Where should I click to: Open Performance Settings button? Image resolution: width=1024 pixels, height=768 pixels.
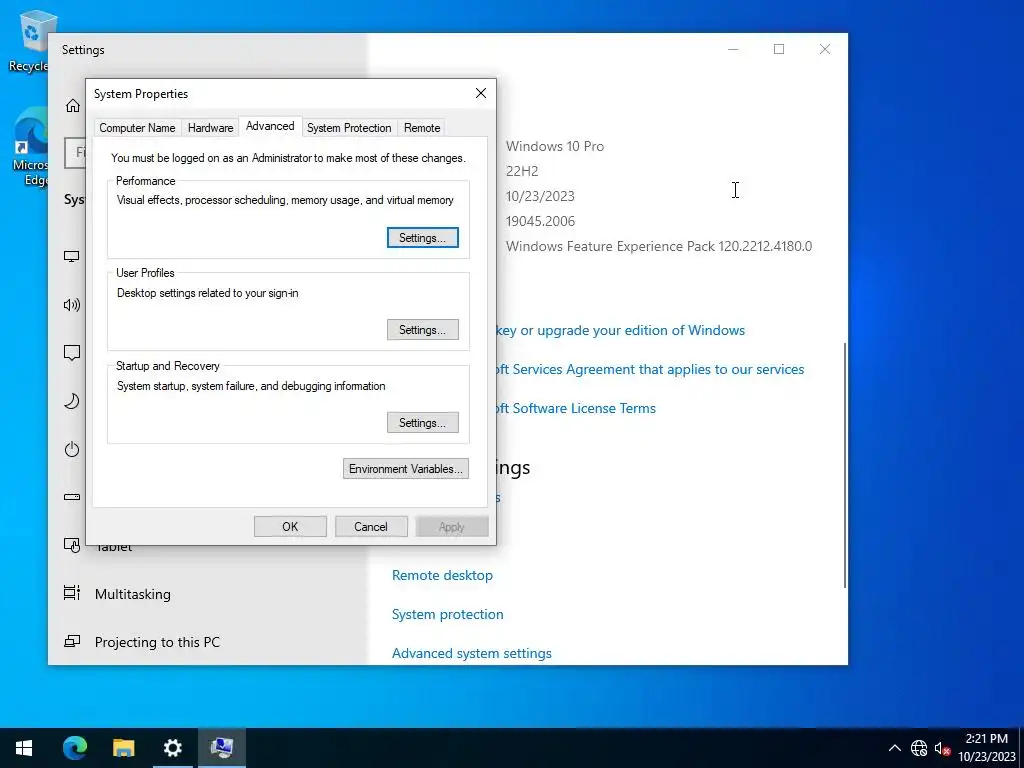pos(423,238)
